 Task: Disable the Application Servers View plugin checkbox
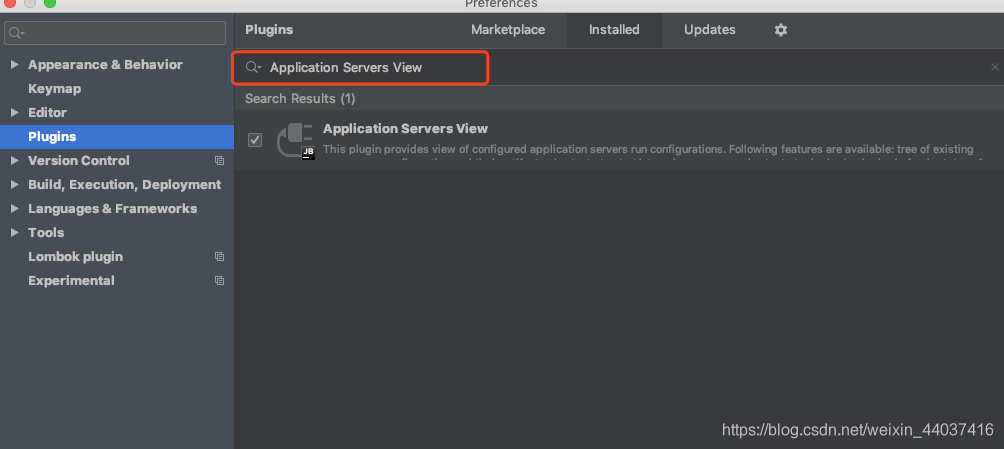tap(255, 140)
